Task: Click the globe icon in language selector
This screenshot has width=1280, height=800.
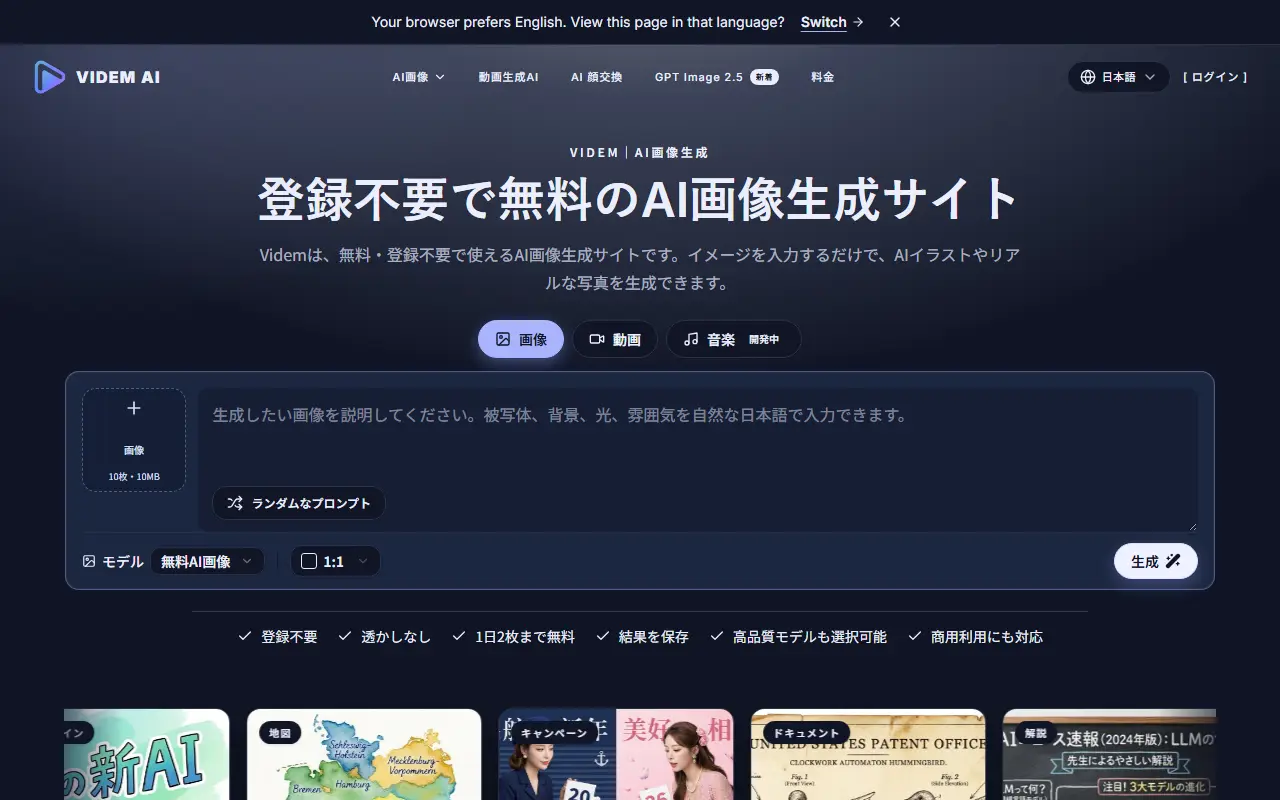Action: pyautogui.click(x=1088, y=77)
